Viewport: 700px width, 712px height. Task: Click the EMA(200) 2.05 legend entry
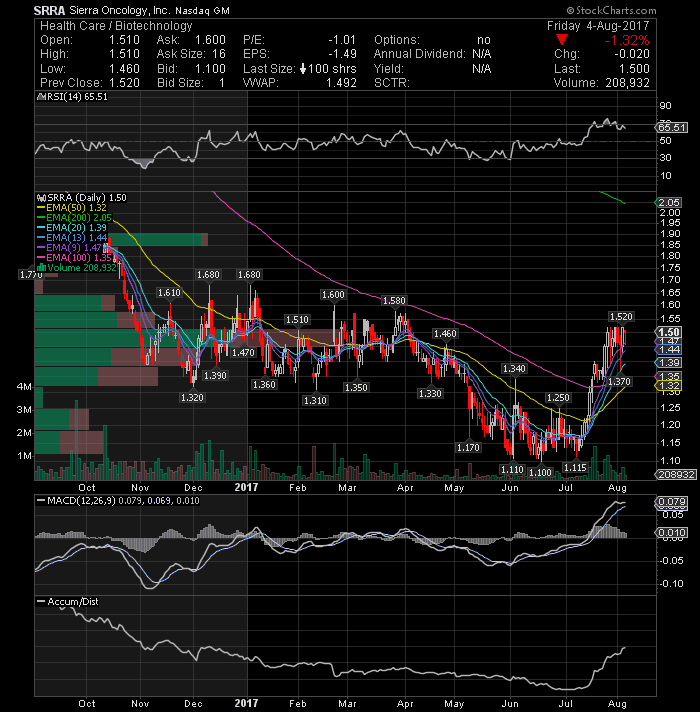tap(74, 218)
